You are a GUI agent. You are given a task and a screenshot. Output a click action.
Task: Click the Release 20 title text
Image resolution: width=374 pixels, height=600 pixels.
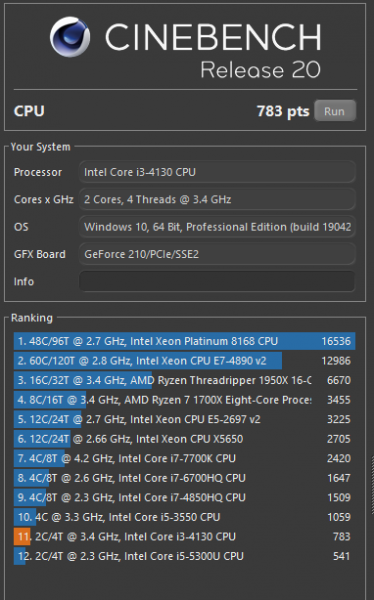(x=260, y=70)
